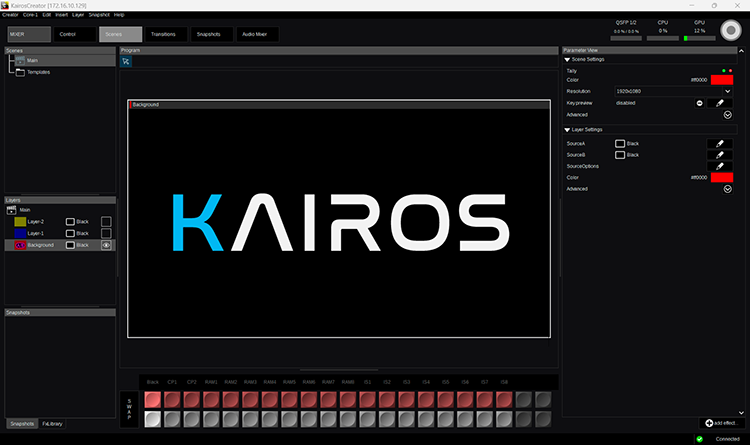Switch to the FxLibrary tab
Image resolution: width=750 pixels, height=445 pixels.
tap(52, 424)
